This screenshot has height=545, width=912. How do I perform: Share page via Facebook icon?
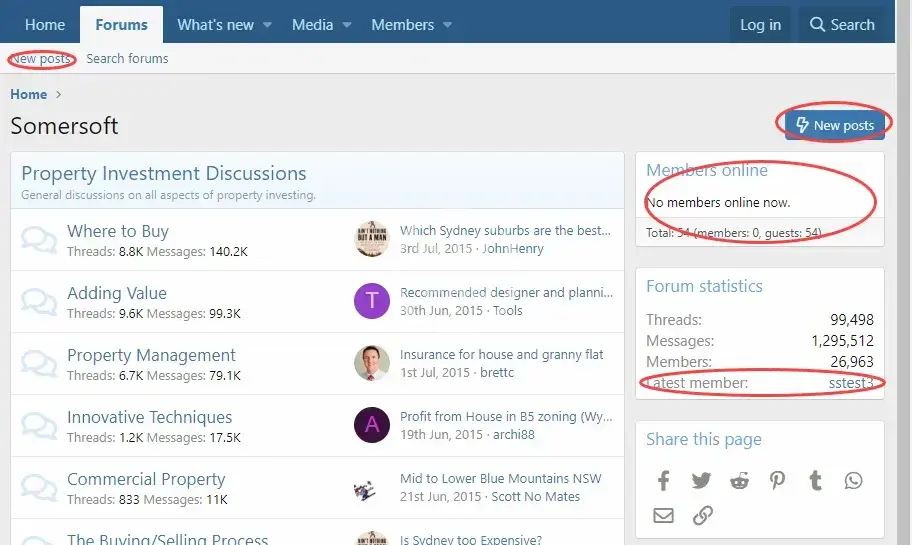pyautogui.click(x=663, y=481)
